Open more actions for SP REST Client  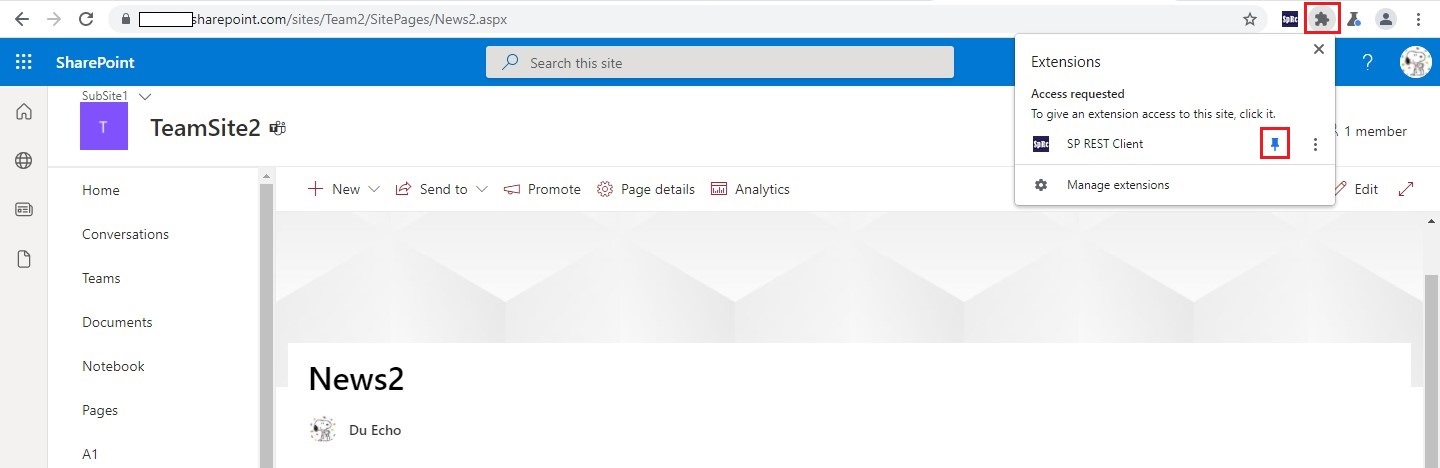tap(1315, 144)
